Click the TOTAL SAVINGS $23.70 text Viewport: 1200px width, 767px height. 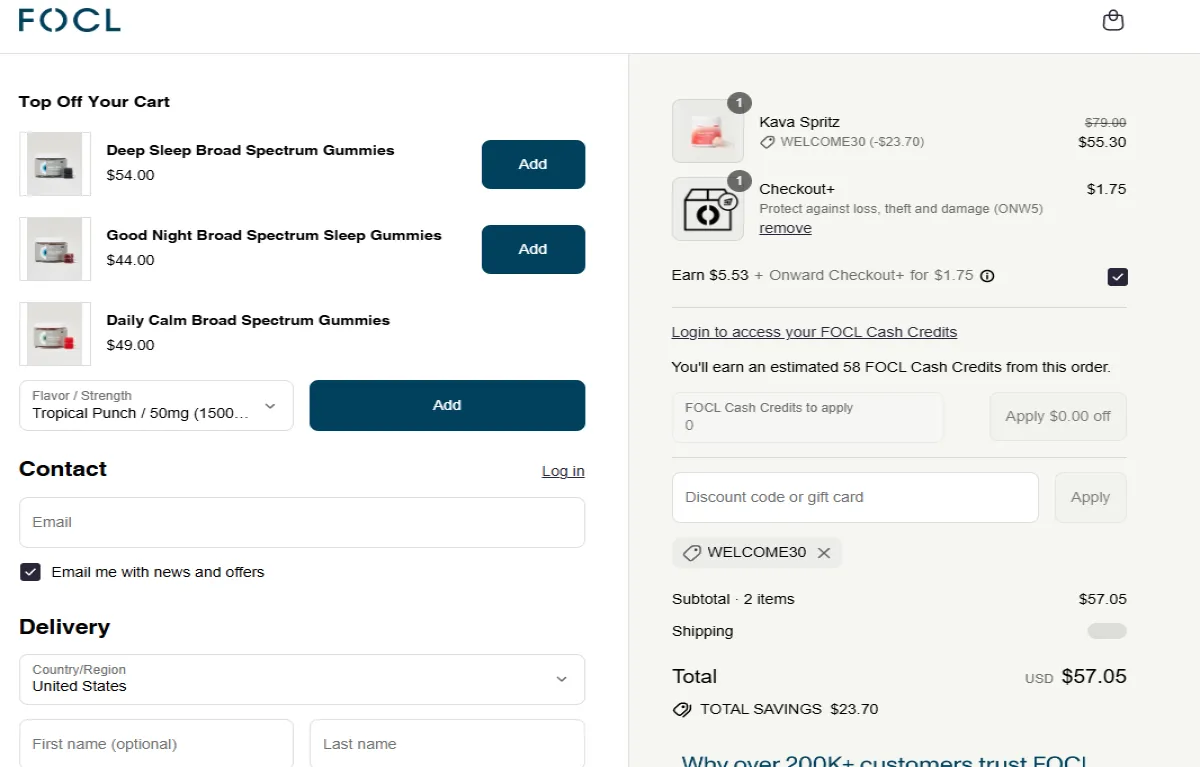click(789, 709)
